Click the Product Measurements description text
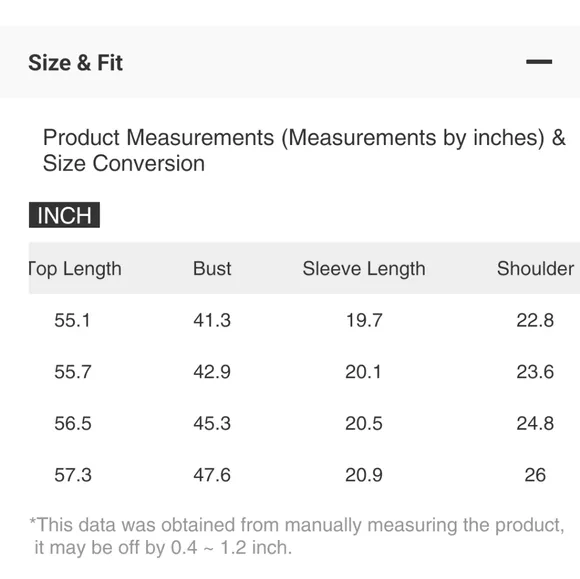The width and height of the screenshot is (580, 579). pyautogui.click(x=304, y=150)
